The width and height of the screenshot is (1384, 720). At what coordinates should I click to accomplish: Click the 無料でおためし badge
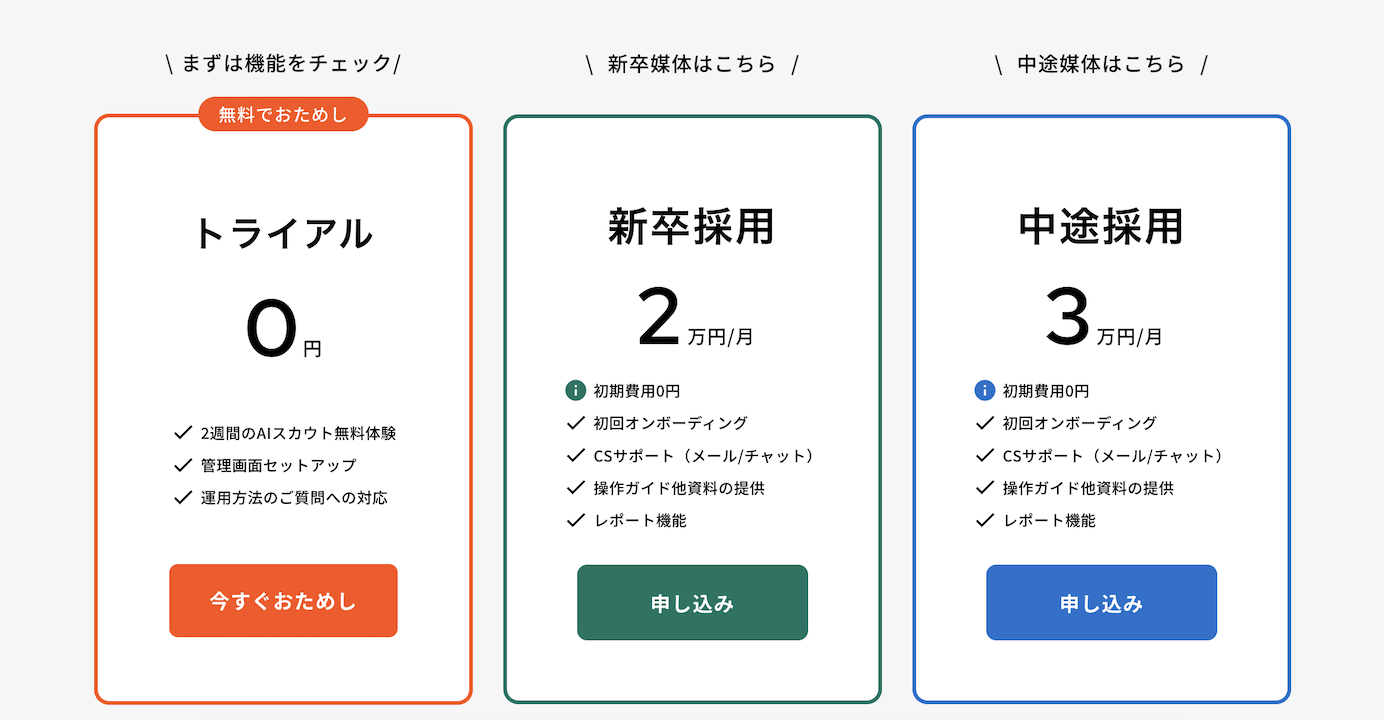(283, 115)
